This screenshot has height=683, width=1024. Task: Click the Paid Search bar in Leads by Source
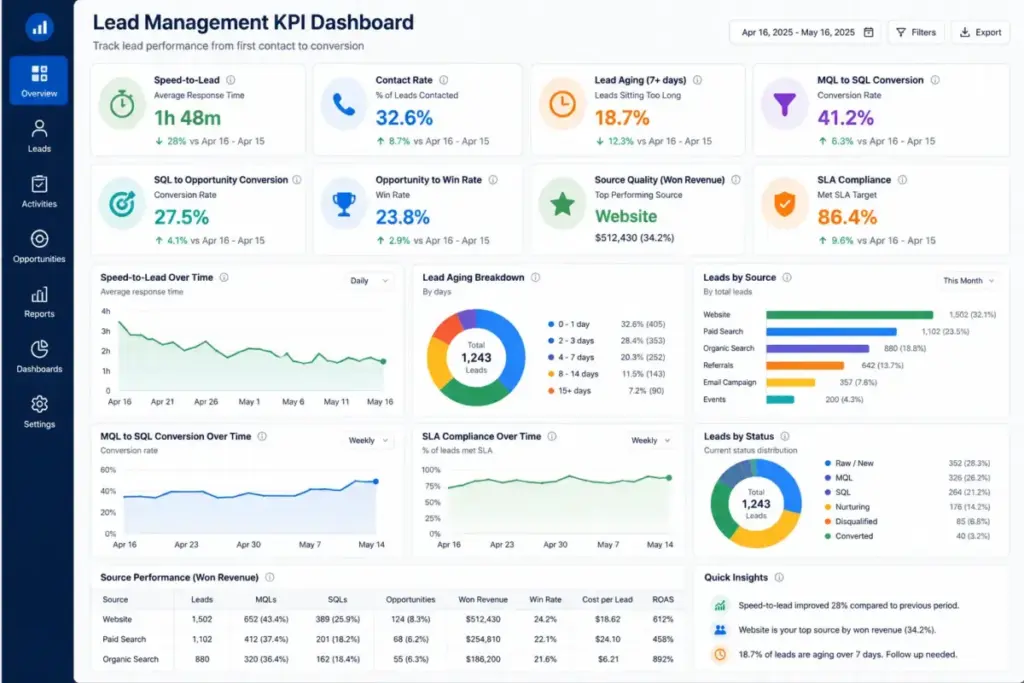[831, 332]
